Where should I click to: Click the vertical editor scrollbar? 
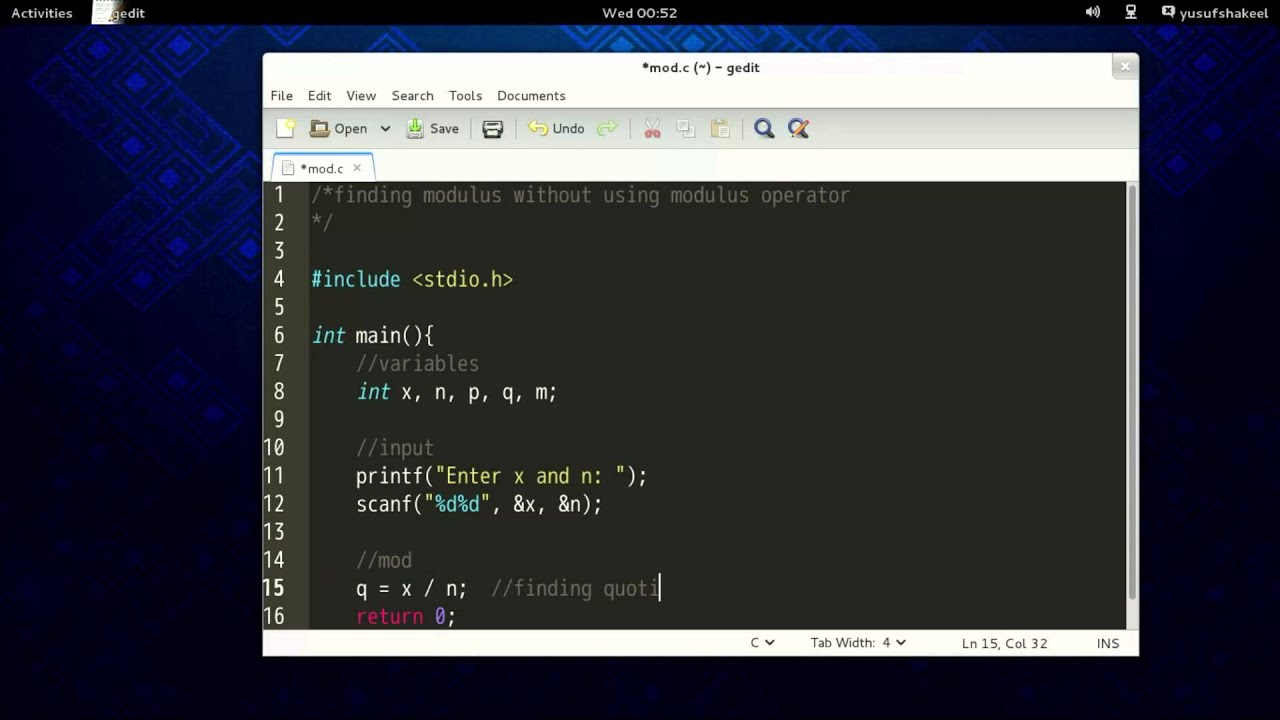[x=1132, y=390]
